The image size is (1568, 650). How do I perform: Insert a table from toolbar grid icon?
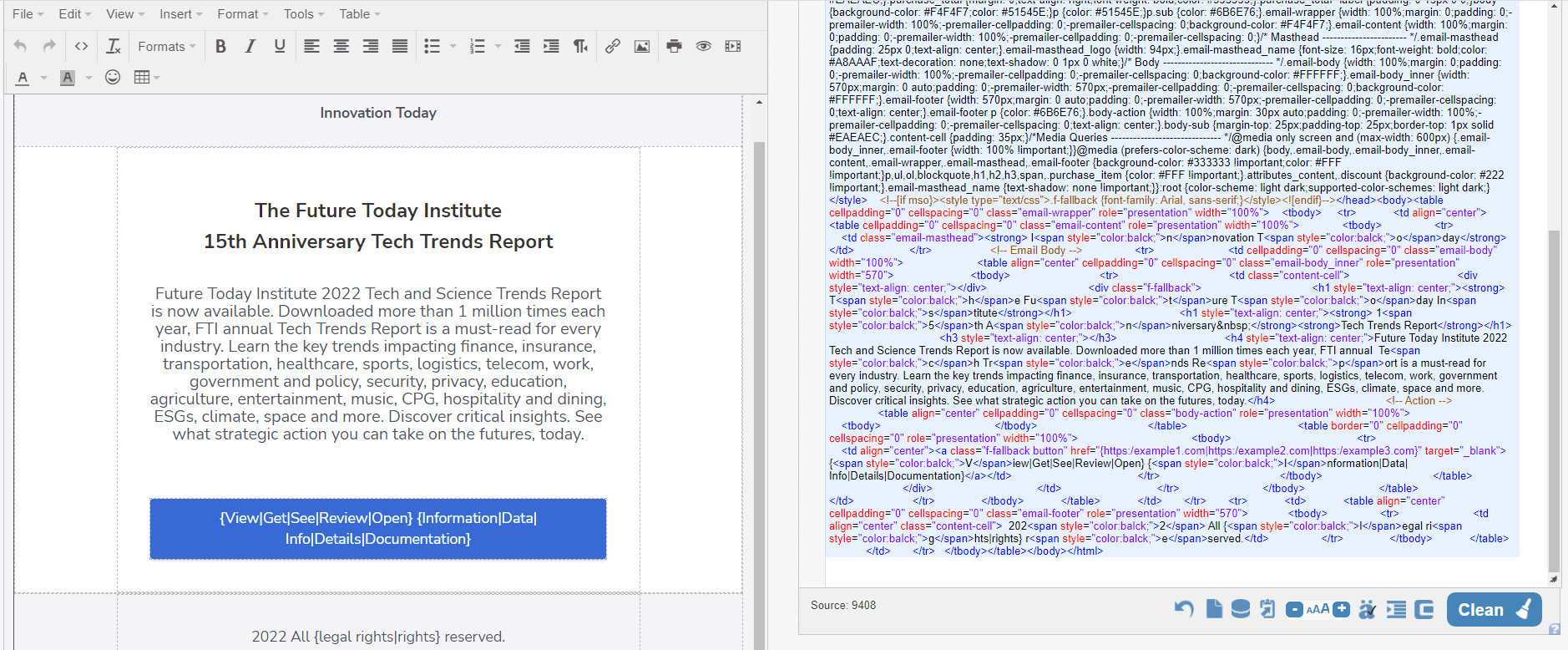(x=142, y=77)
